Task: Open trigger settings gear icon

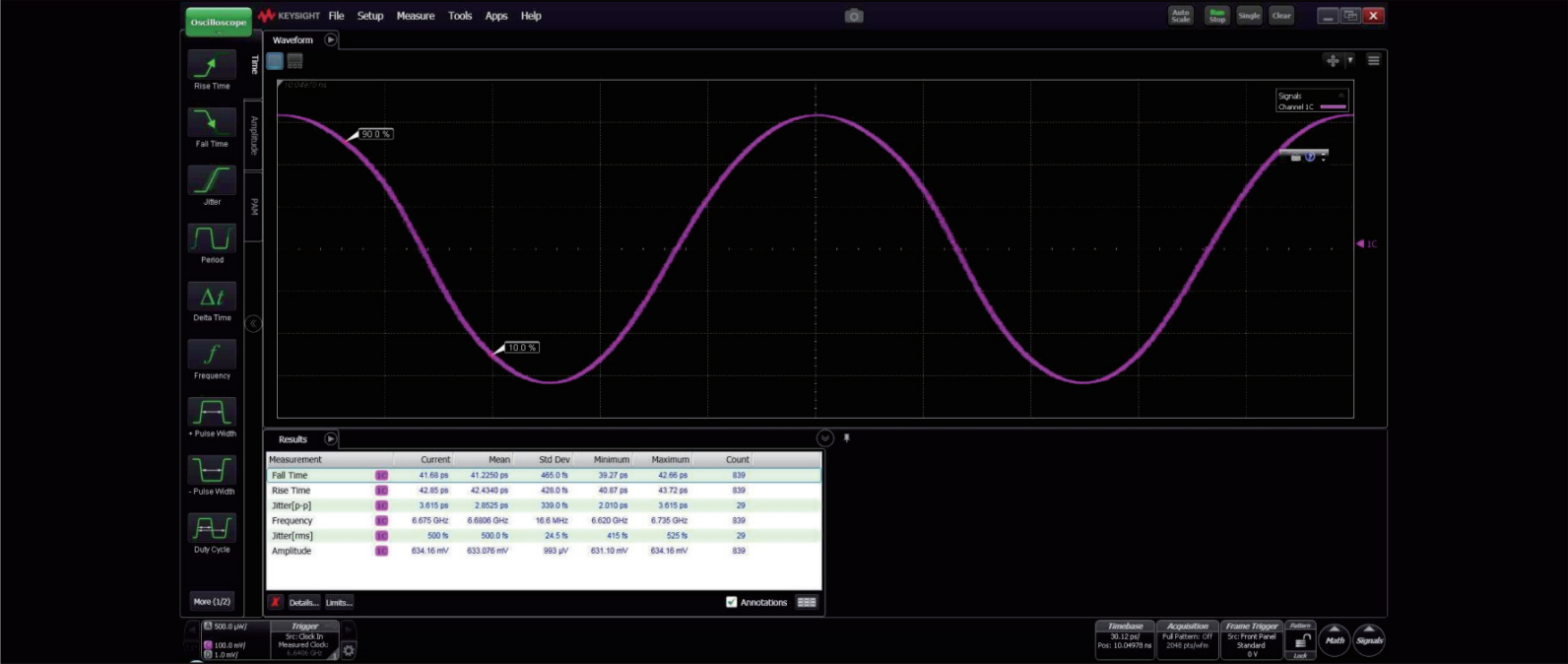Action: pos(349,650)
